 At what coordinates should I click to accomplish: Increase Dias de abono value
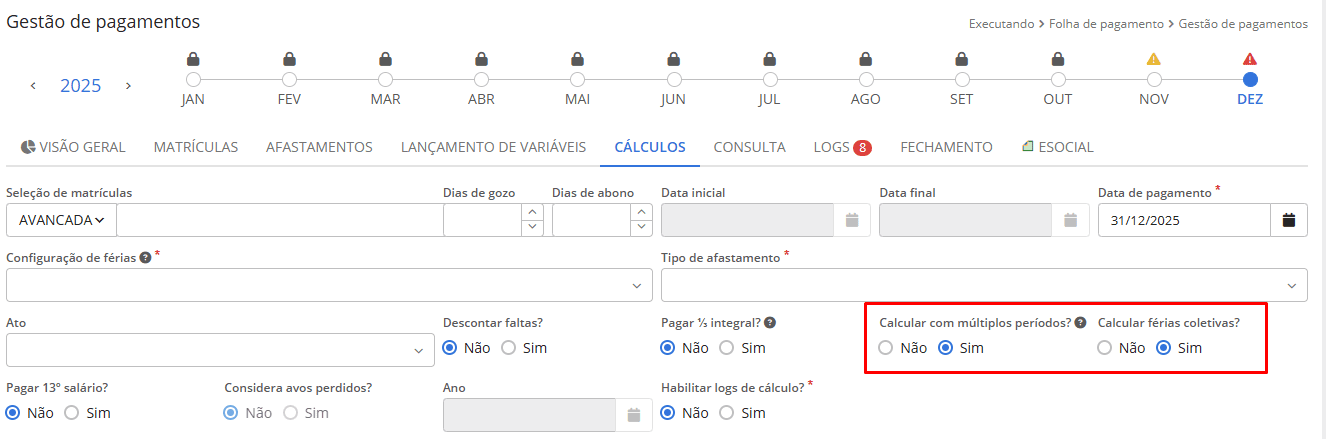pos(642,212)
